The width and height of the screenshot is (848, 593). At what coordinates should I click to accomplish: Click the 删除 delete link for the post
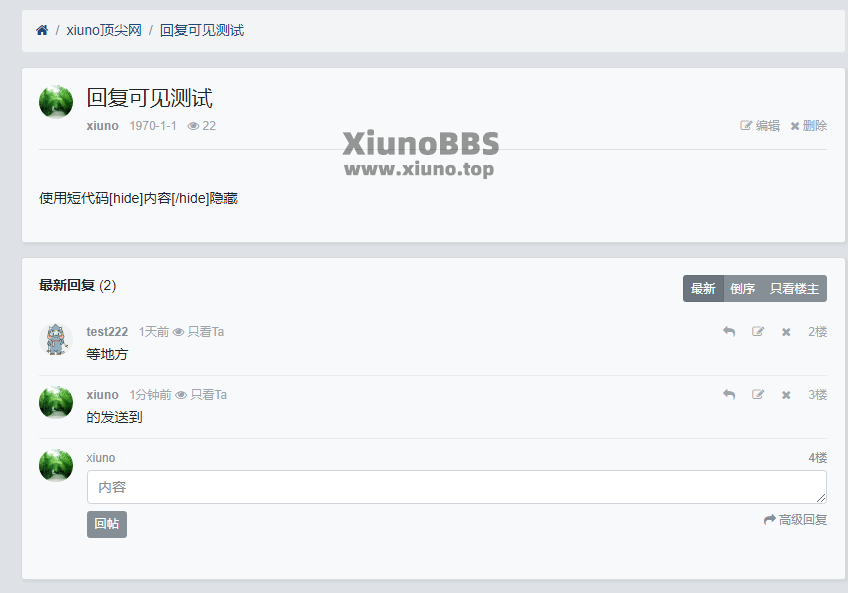click(809, 126)
